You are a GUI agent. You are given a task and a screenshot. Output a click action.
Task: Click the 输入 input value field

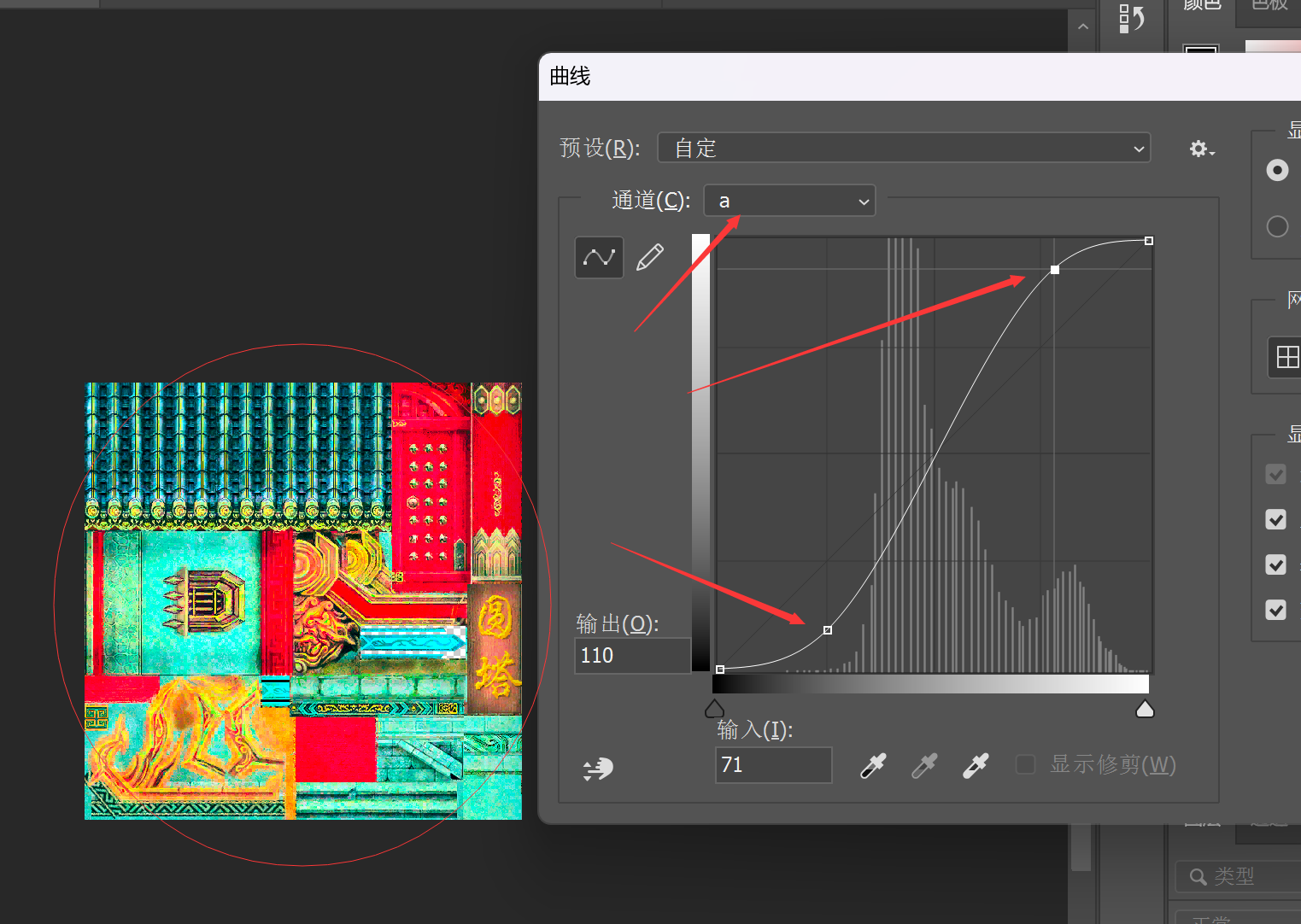[773, 764]
